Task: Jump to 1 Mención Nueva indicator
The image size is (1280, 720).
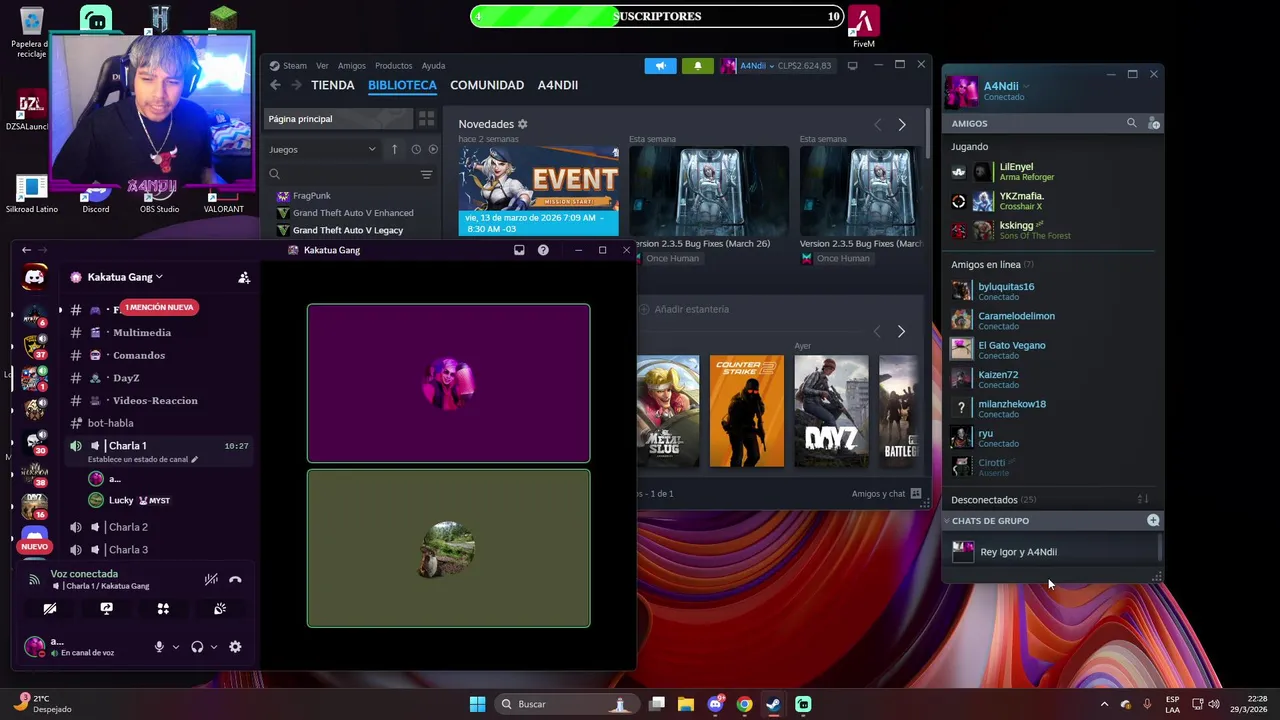Action: point(159,307)
